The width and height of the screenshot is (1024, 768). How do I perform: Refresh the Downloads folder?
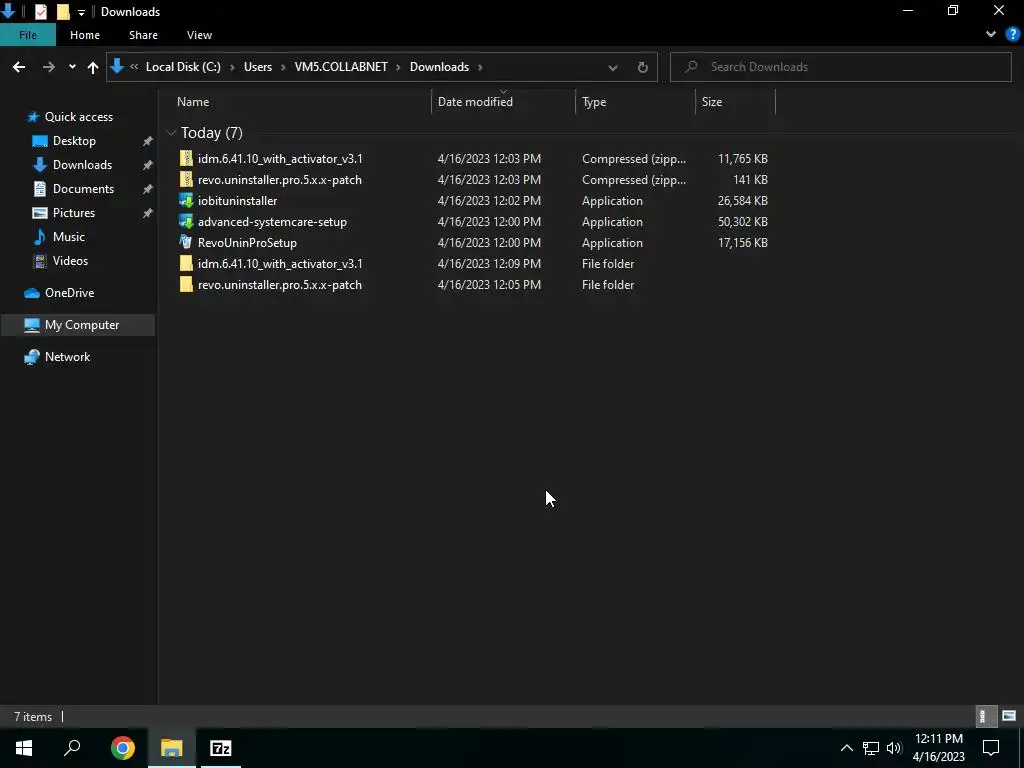tap(643, 67)
